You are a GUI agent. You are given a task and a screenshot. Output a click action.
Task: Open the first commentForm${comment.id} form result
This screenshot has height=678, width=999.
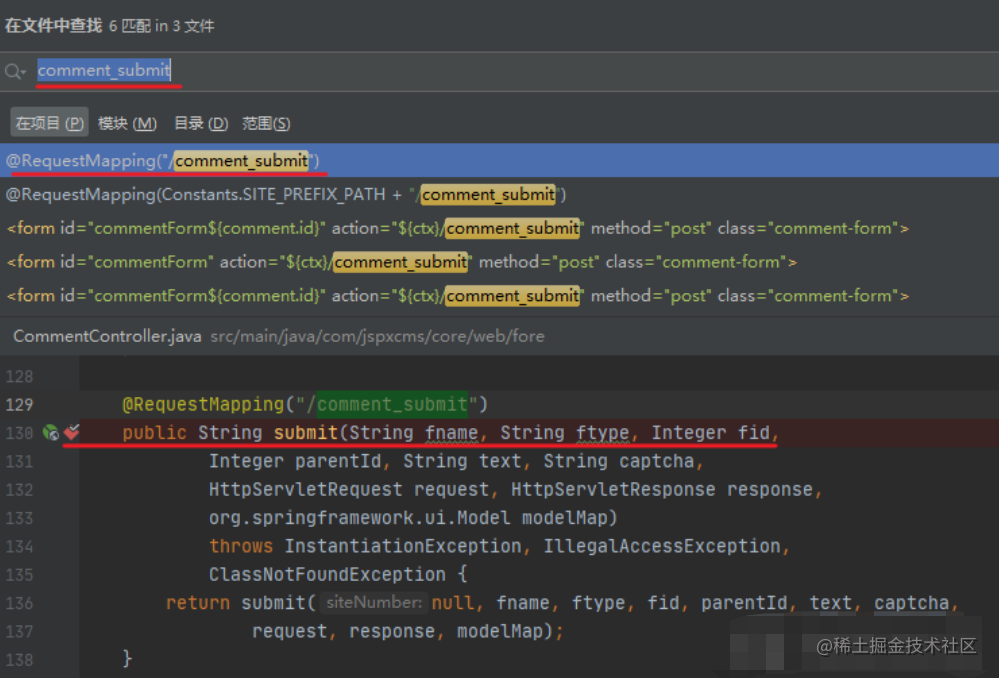[500, 228]
